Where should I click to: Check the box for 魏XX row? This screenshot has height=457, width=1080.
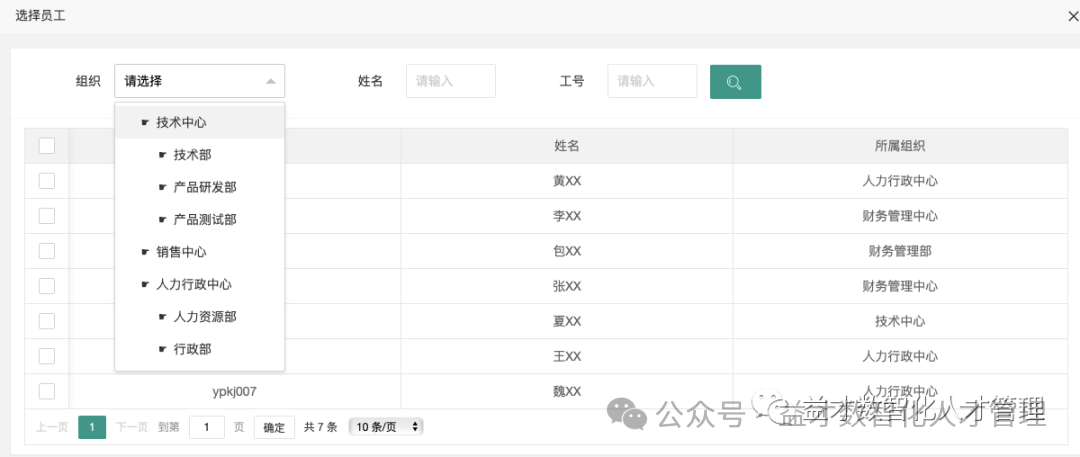(47, 392)
